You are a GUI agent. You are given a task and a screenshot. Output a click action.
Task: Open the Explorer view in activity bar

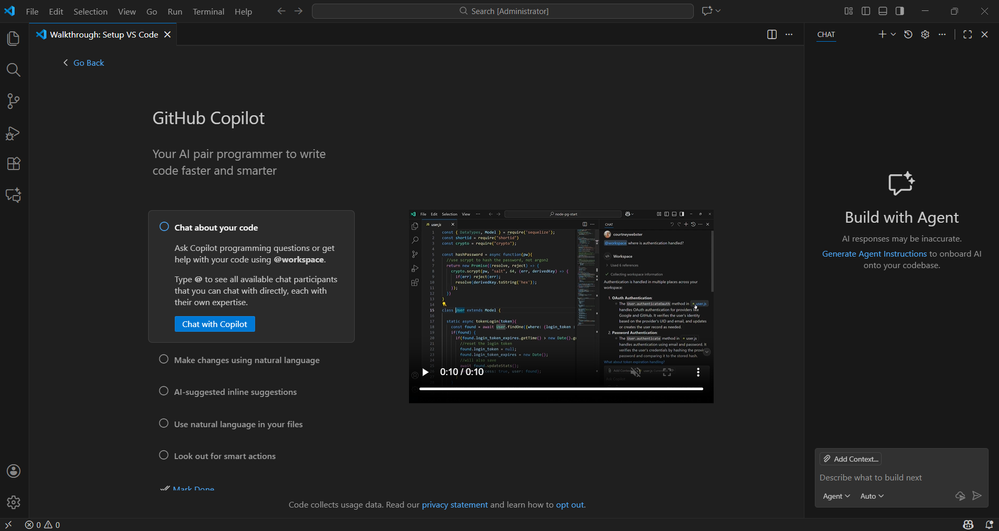click(x=13, y=38)
